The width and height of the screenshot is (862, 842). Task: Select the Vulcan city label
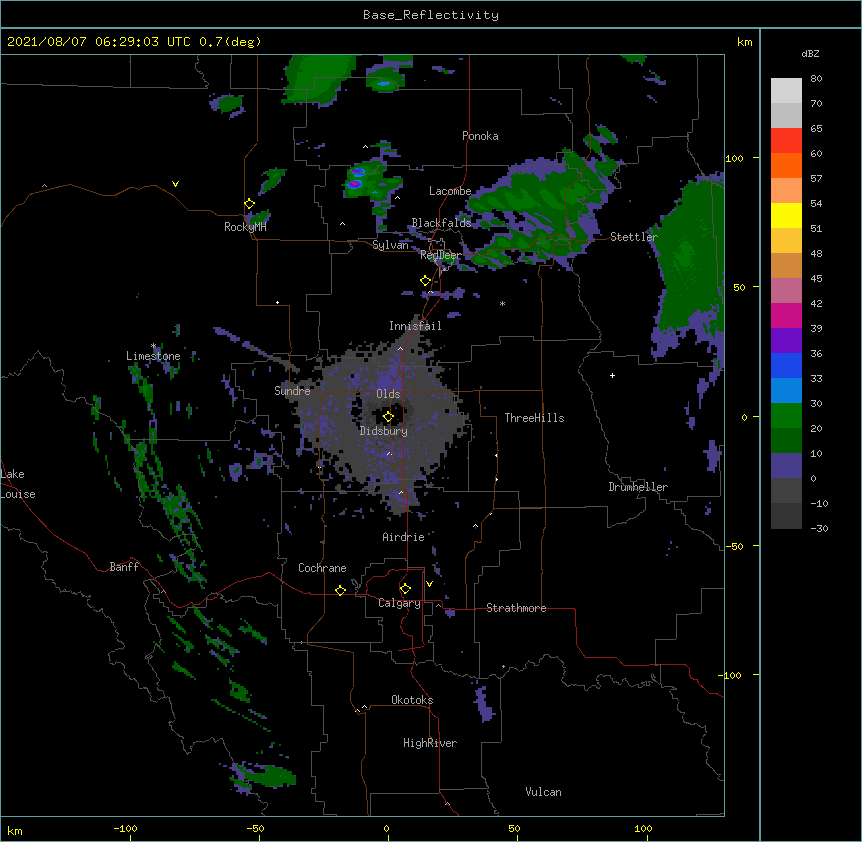pyautogui.click(x=543, y=792)
